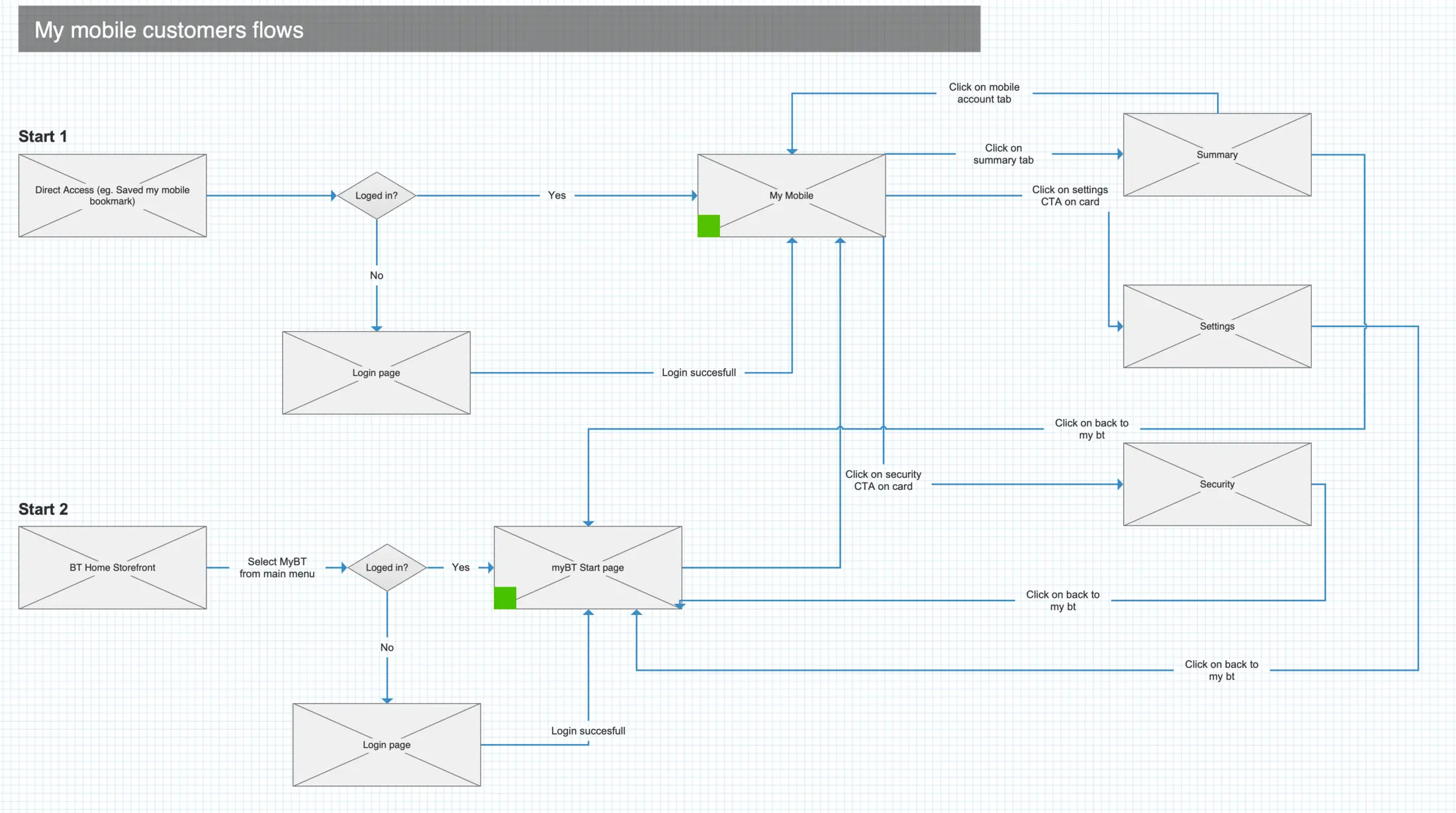Select the Summary wireframe box
The image size is (1456, 813).
coord(1217,154)
